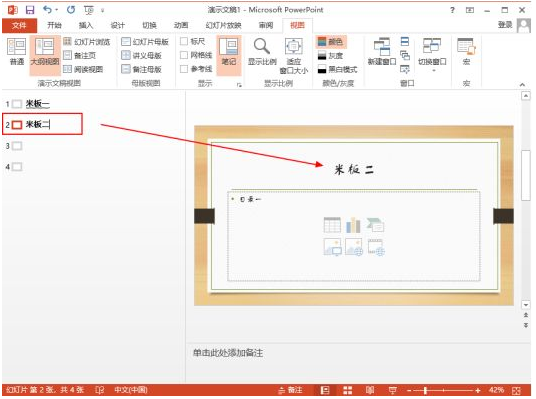The height and width of the screenshot is (399, 536).
Task: Open 讲义母版 view
Action: [x=141, y=55]
